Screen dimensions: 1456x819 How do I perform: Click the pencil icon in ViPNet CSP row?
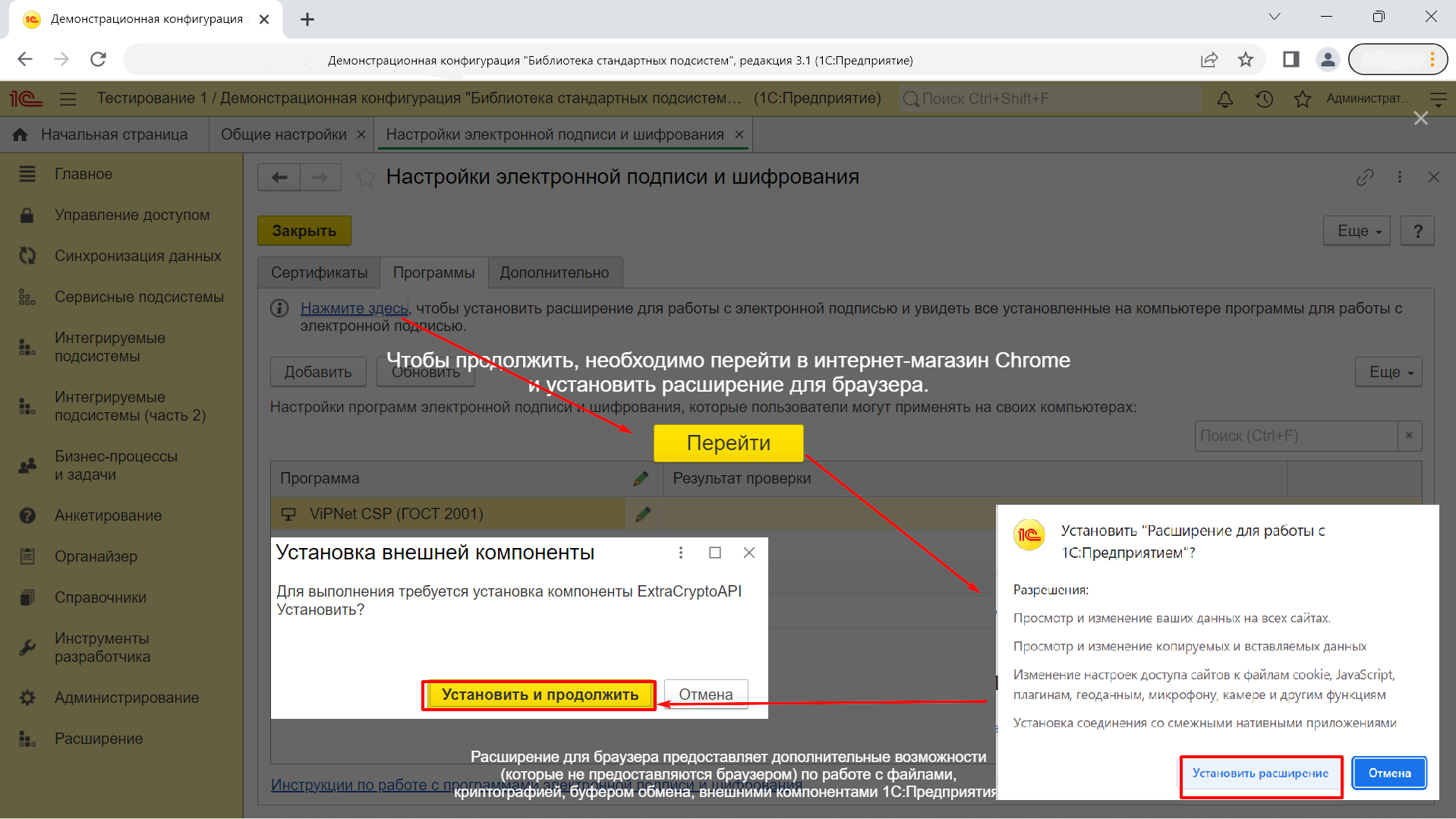642,514
